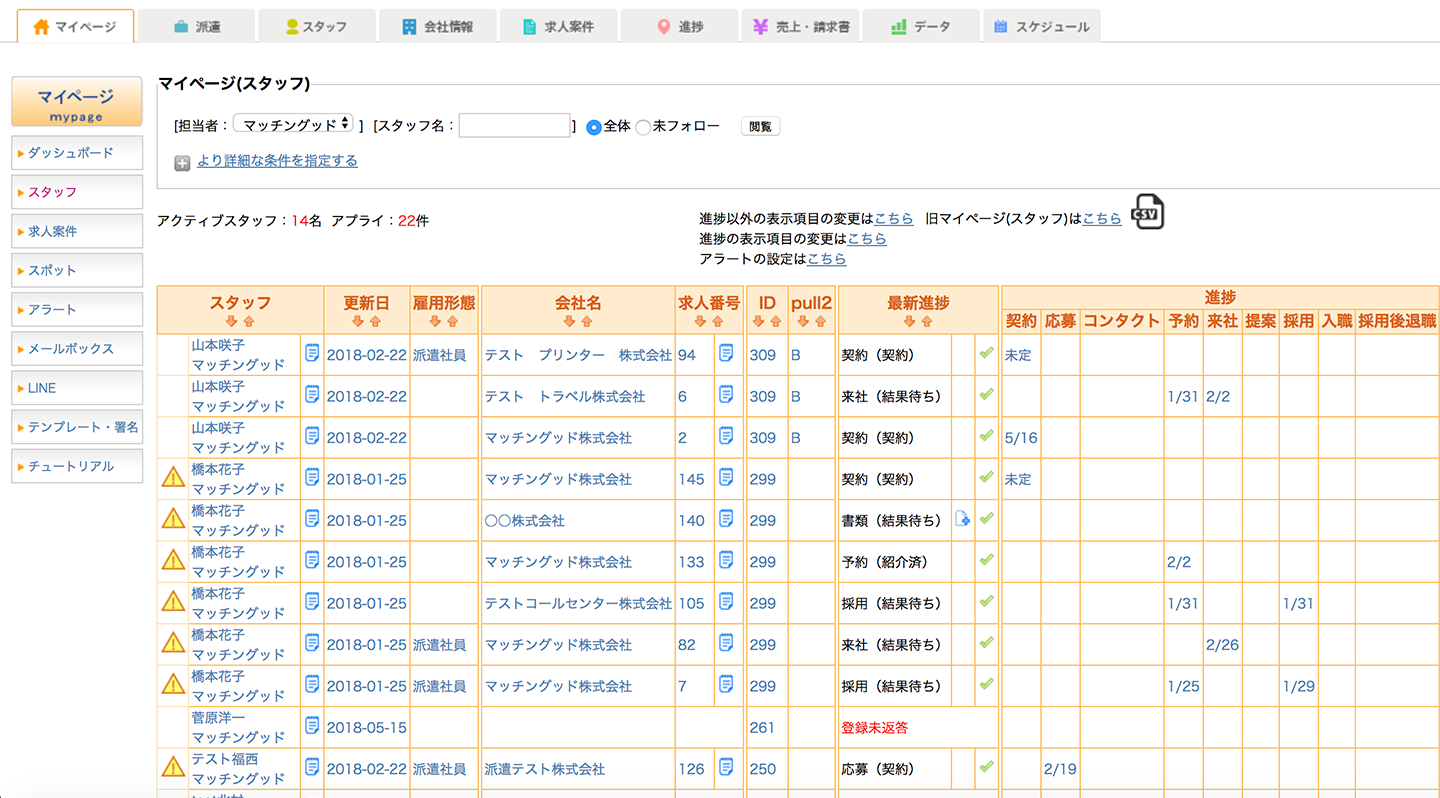
Task: Click the document icon beside job number 145
Action: [x=726, y=478]
